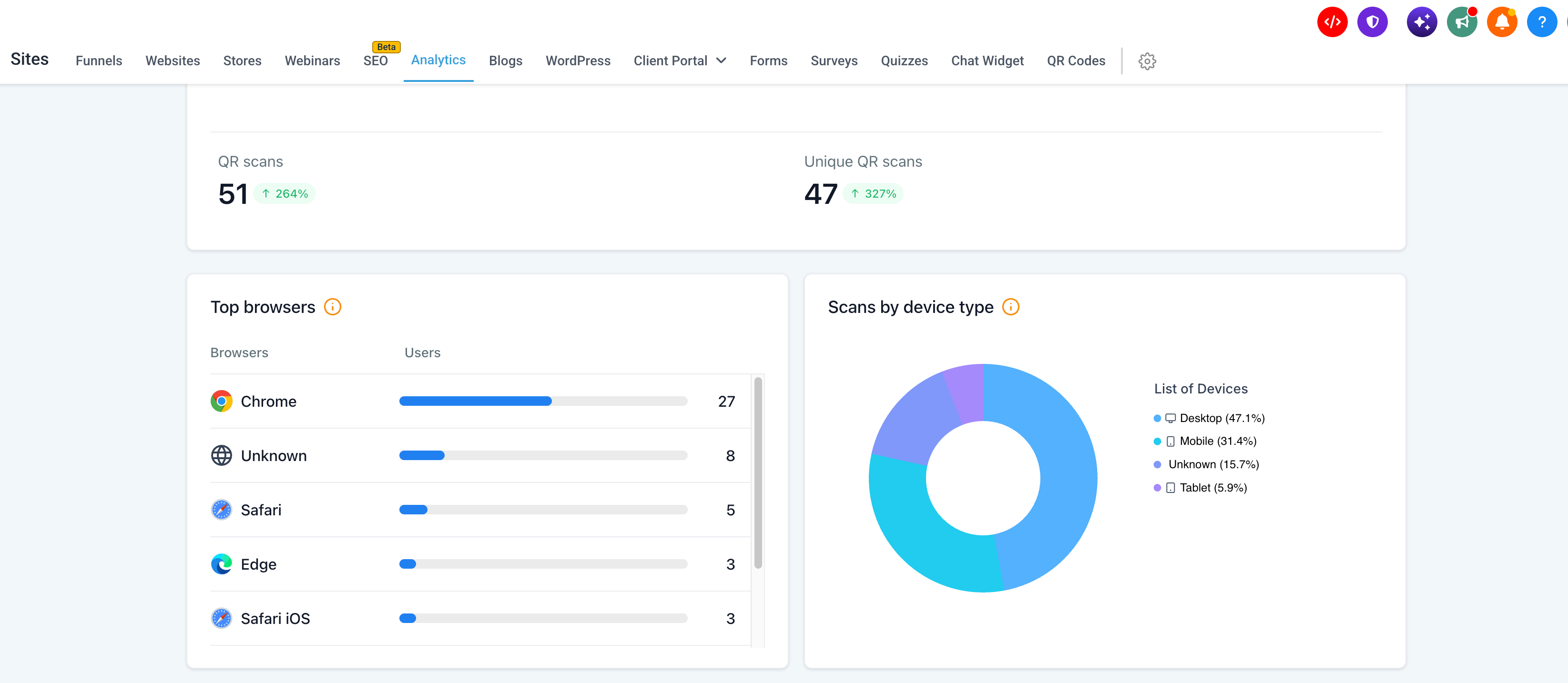Toggle Unknown (15.7%) legend entry
The image size is (1568, 683).
click(1206, 465)
